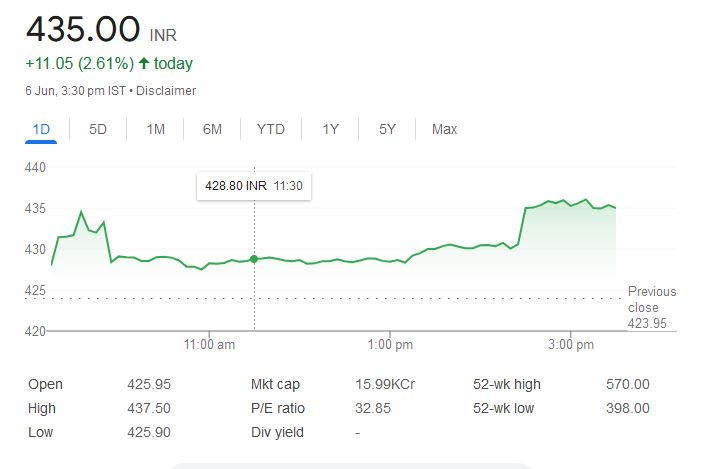Viewport: 713px width, 469px height.
Task: Click the Previous close 423.95 label
Action: coord(651,307)
